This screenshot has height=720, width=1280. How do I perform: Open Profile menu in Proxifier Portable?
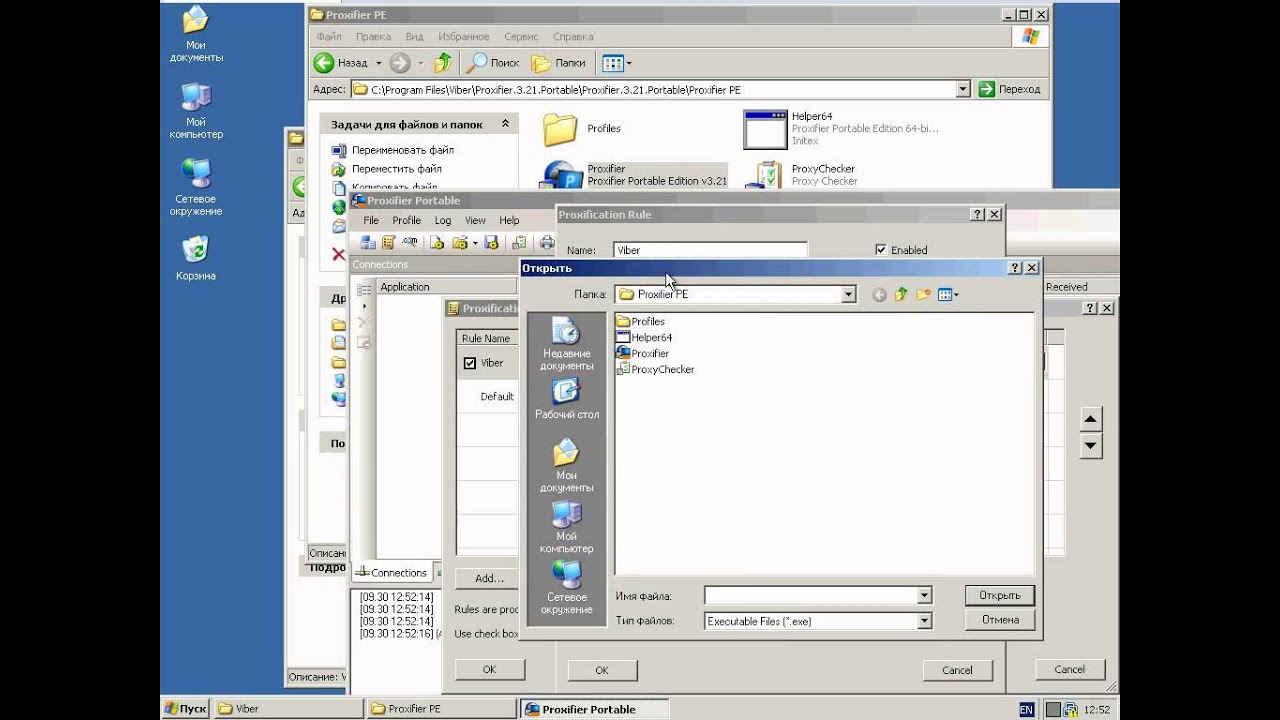[x=406, y=220]
